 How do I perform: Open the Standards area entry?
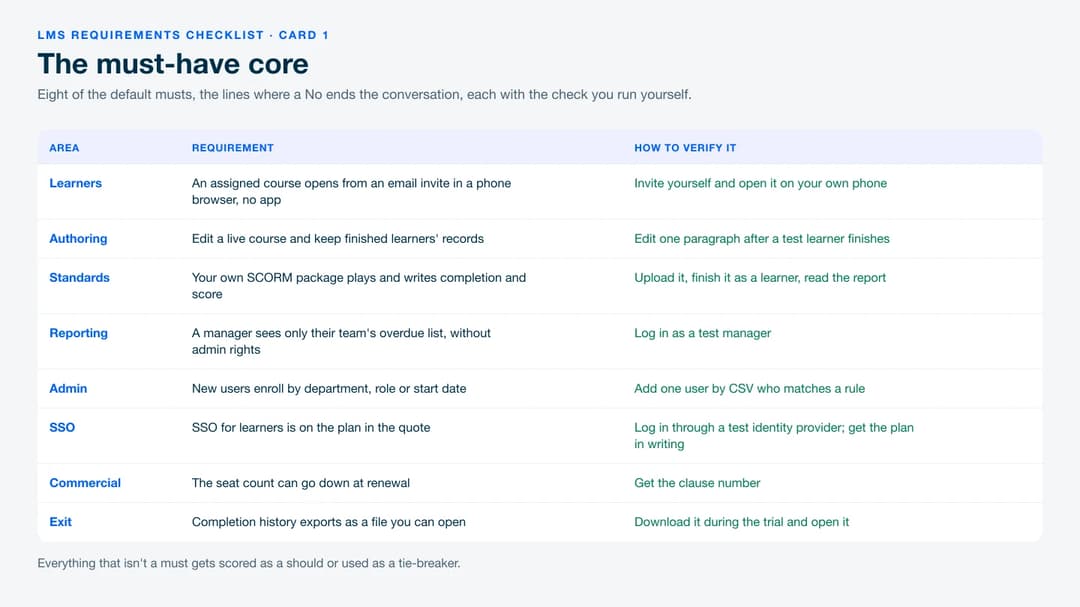[x=79, y=278]
